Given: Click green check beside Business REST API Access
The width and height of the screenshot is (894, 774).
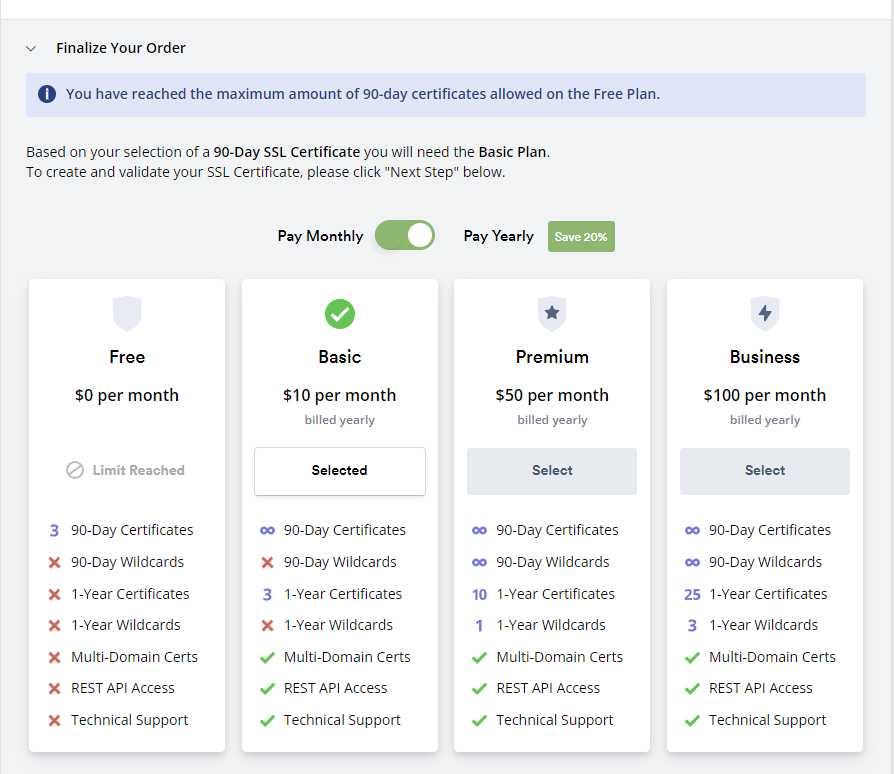Looking at the screenshot, I should (x=692, y=689).
